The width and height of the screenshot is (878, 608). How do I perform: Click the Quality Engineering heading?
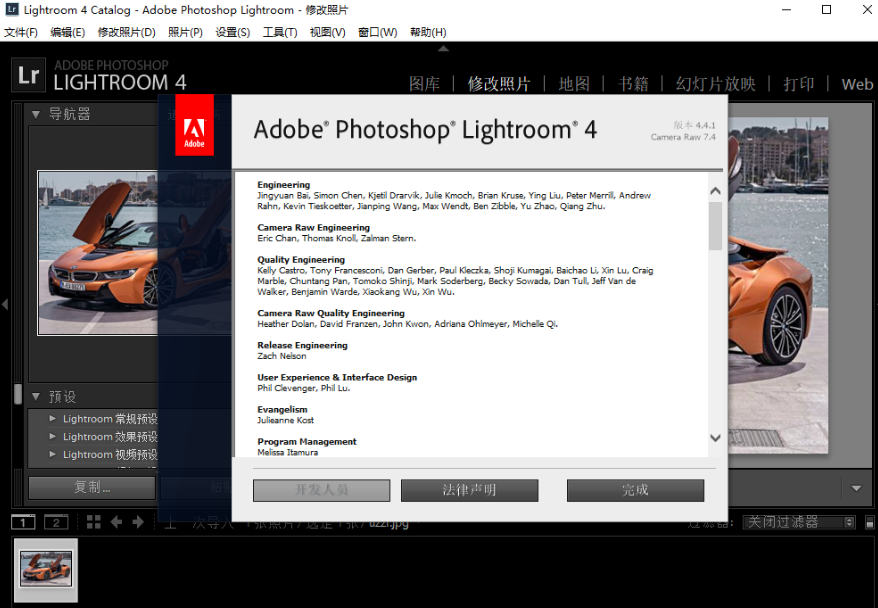pyautogui.click(x=301, y=260)
